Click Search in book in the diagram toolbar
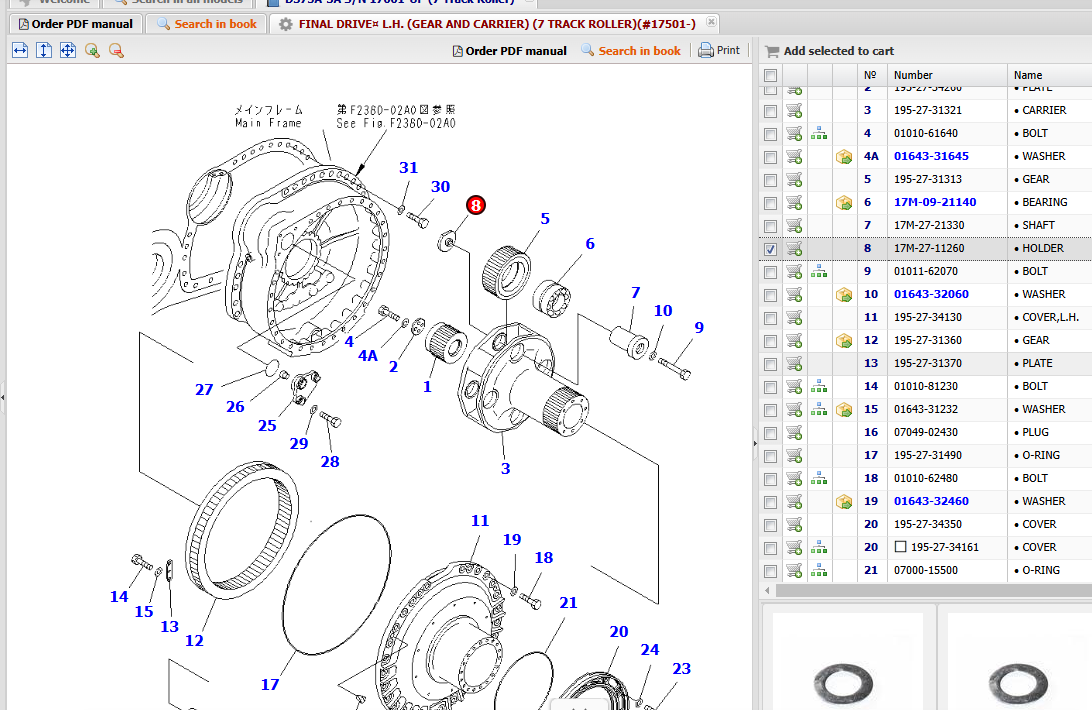 [x=631, y=51]
